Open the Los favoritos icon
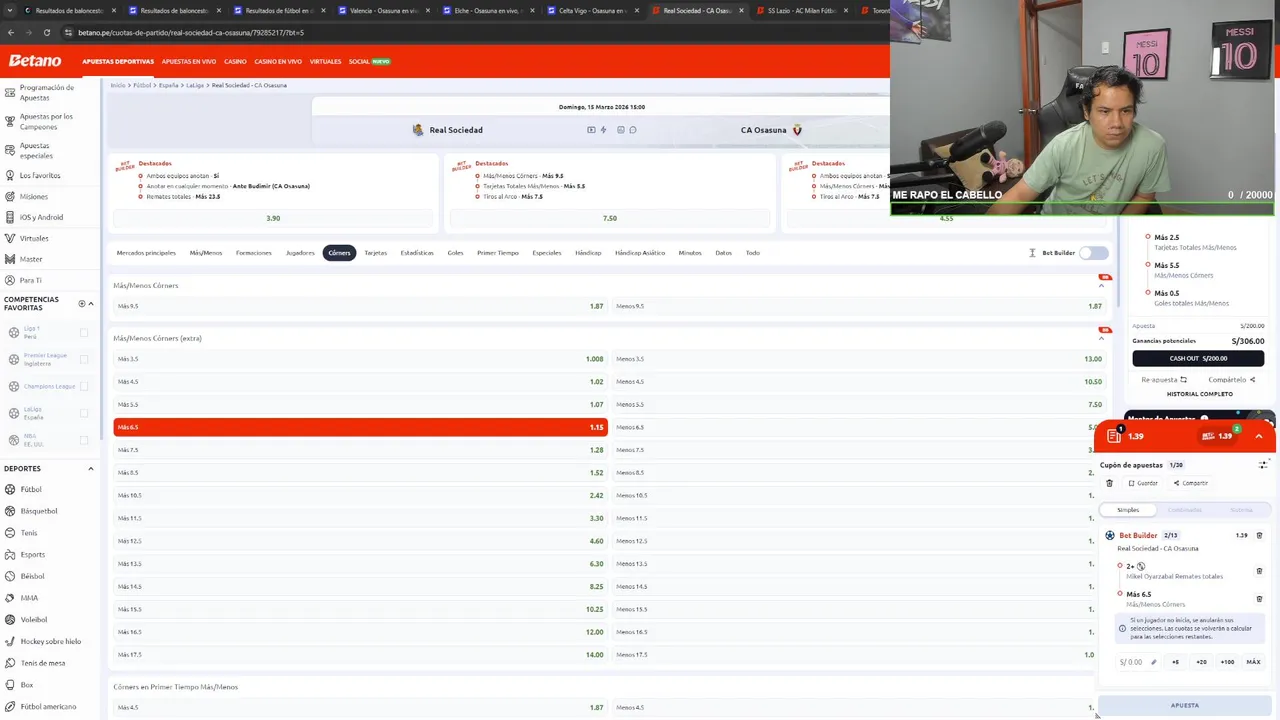This screenshot has height=720, width=1280. tap(10, 175)
